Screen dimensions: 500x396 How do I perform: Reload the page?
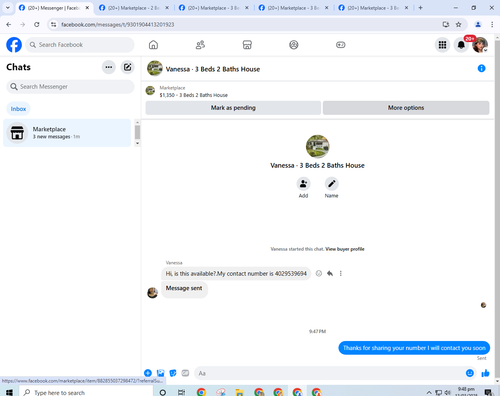(37, 24)
